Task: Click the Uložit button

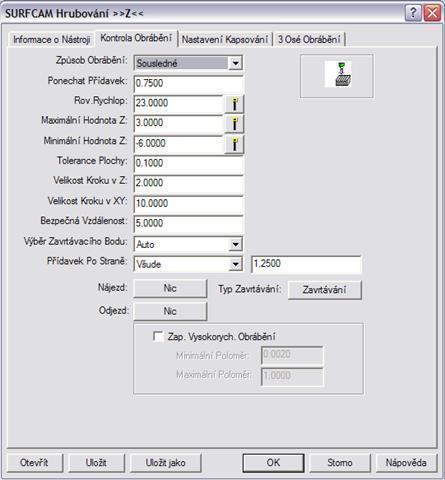Action: 96,463
